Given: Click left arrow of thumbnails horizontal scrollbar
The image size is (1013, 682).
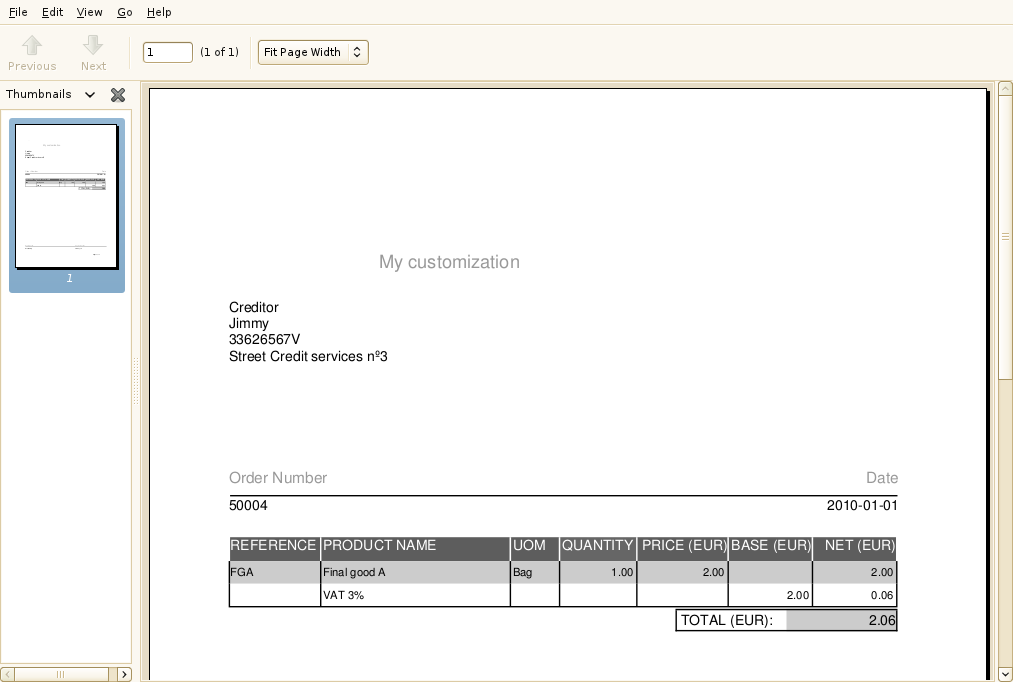Looking at the screenshot, I should click(8, 675).
